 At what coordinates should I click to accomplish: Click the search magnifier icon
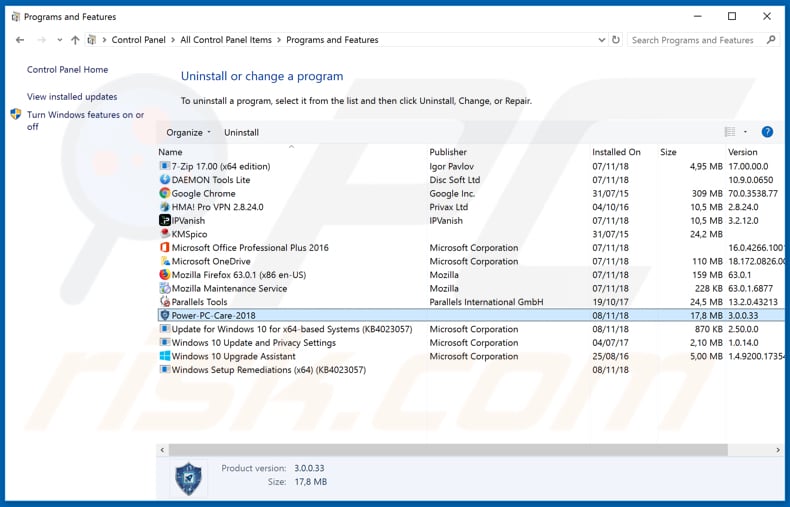coord(770,39)
